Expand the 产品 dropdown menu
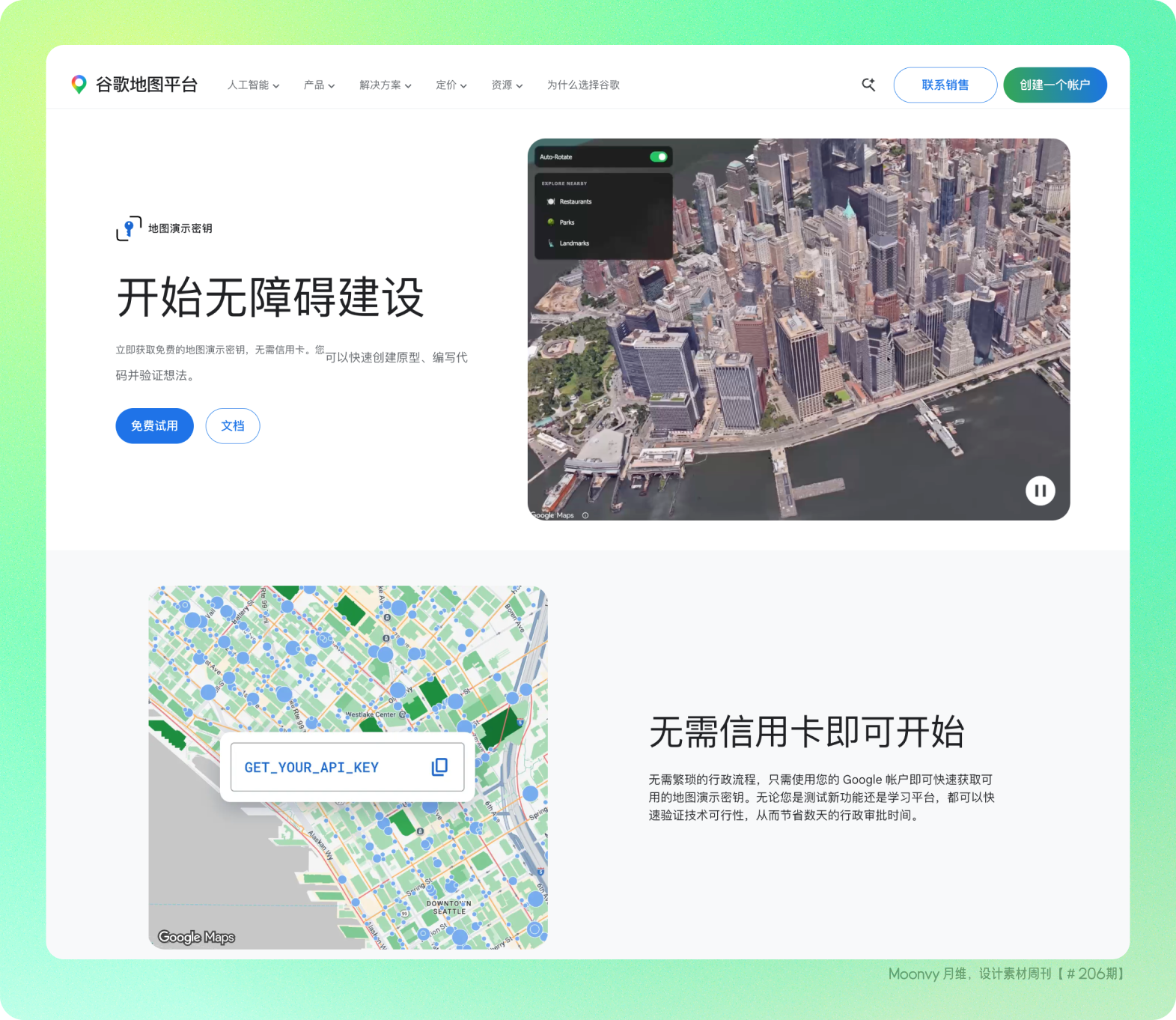Viewport: 1176px width, 1020px height. (319, 85)
